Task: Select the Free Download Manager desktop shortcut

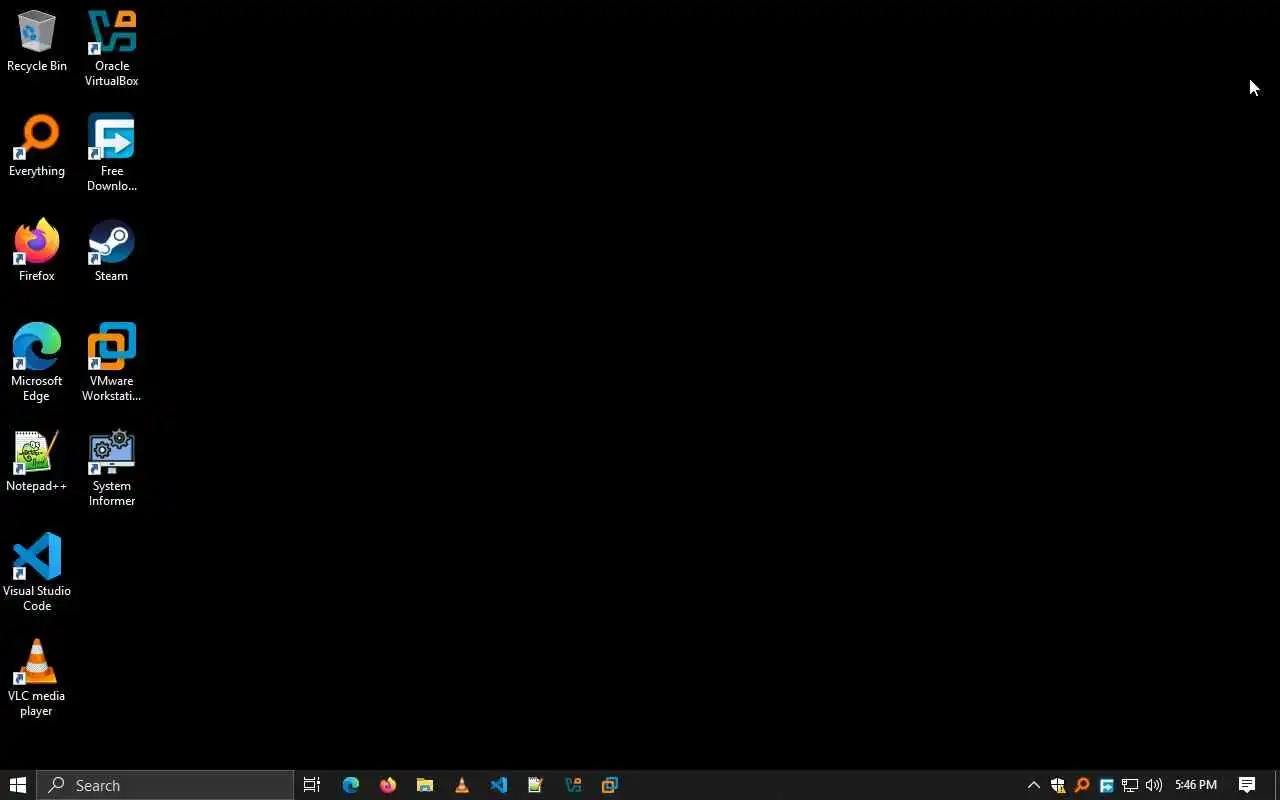Action: (111, 153)
